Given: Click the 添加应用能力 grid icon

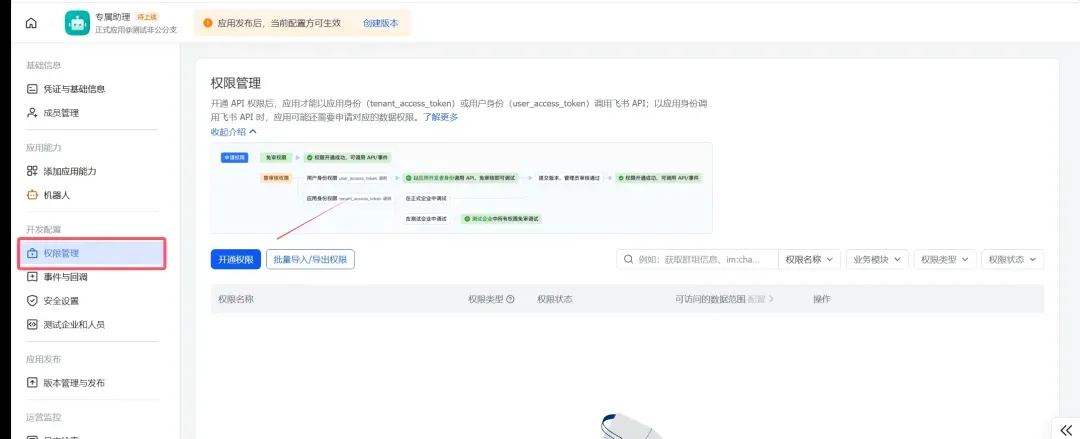Looking at the screenshot, I should pyautogui.click(x=32, y=171).
